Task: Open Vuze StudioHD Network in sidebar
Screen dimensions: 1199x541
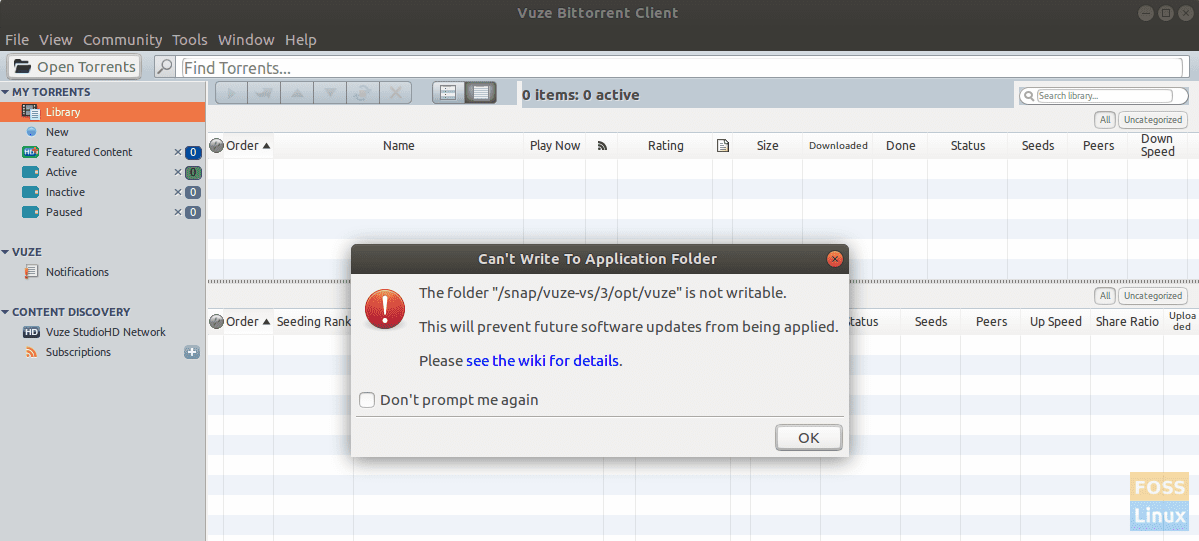Action: click(105, 332)
